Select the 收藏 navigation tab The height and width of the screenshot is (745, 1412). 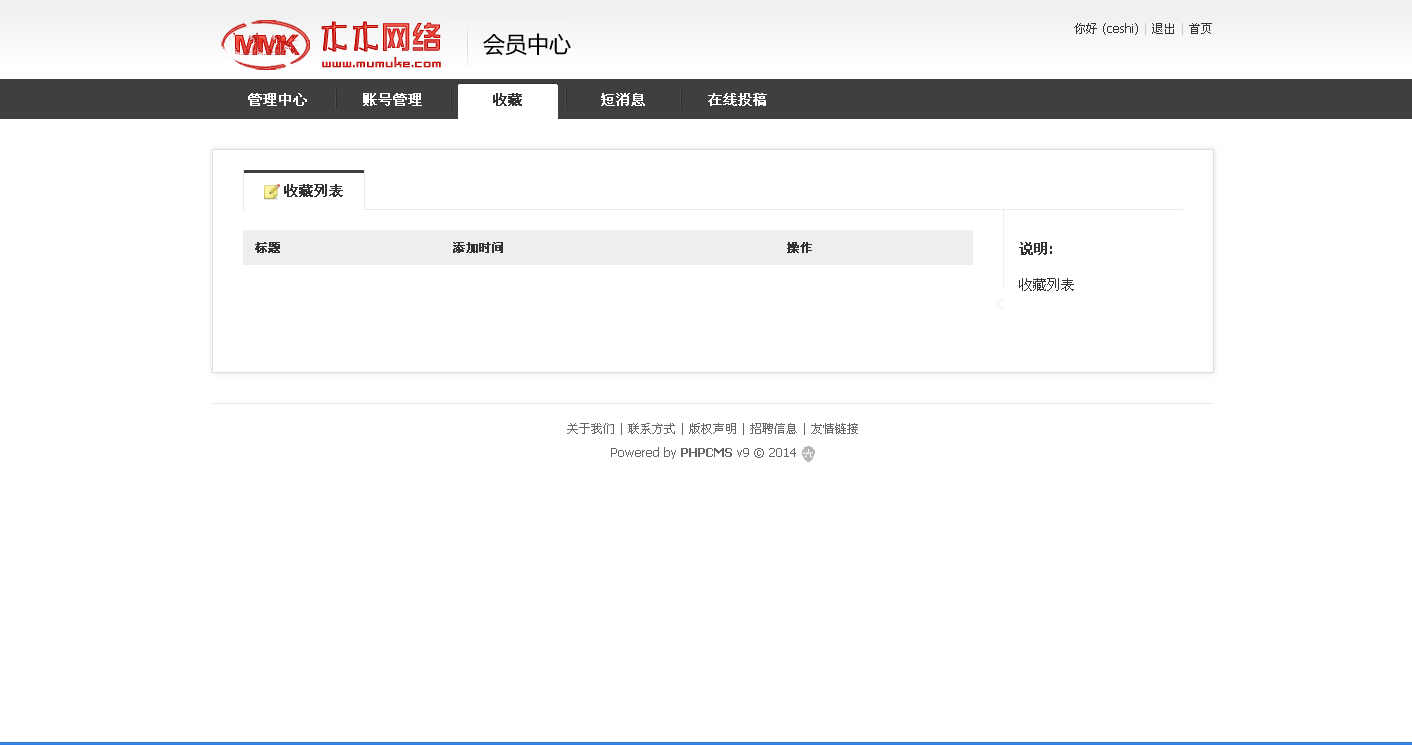tap(508, 101)
